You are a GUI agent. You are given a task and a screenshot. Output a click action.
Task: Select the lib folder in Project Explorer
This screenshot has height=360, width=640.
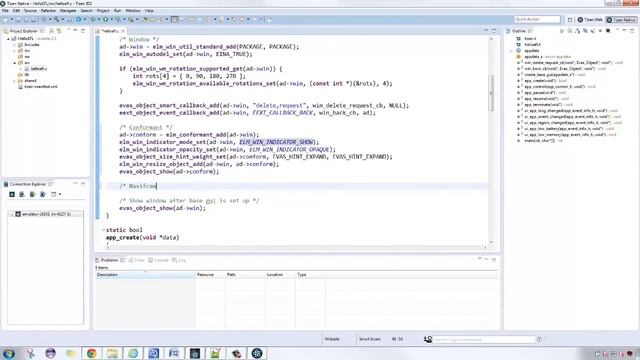(23, 75)
